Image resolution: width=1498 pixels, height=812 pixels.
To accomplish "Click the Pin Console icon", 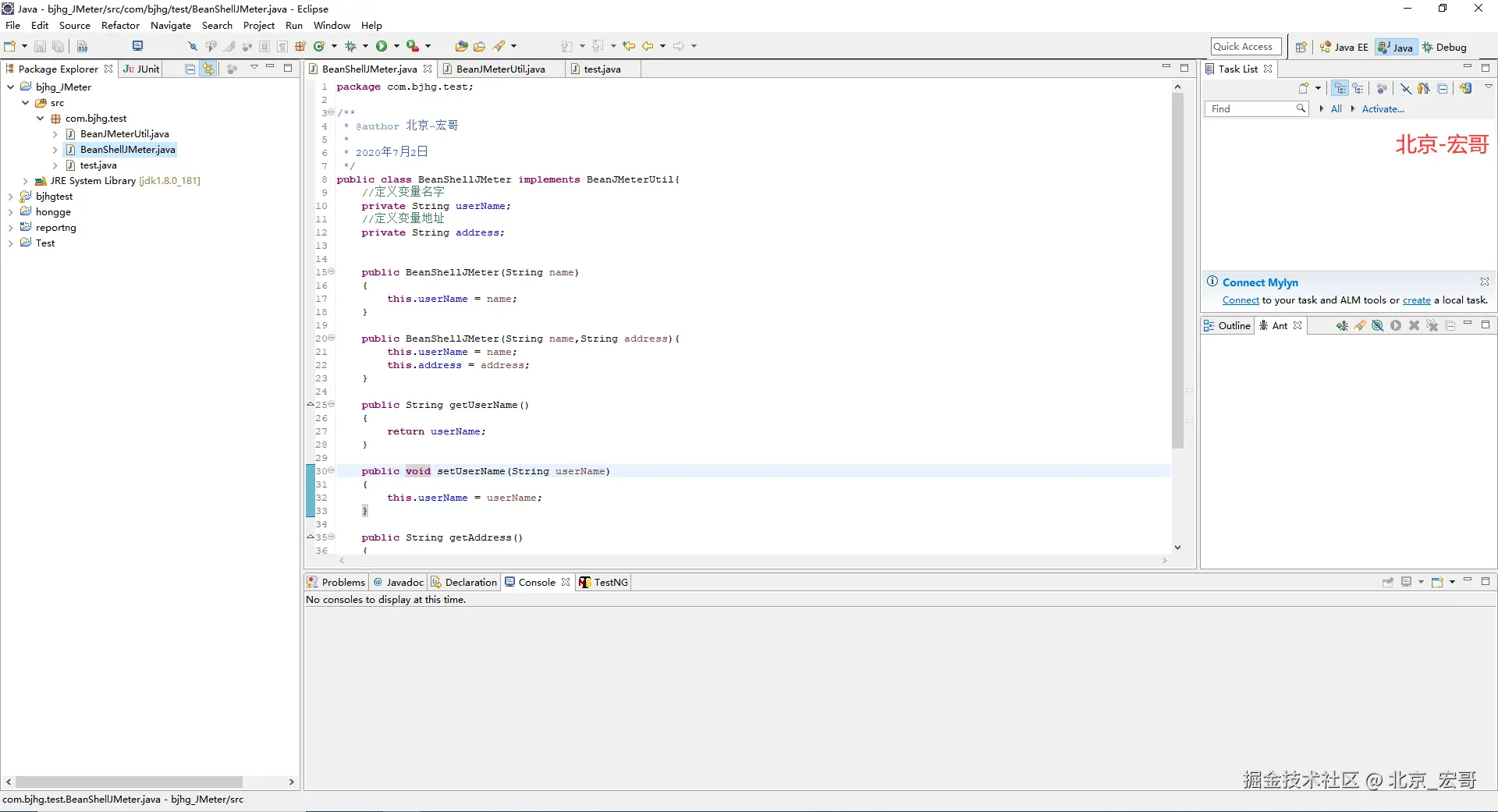I will pyautogui.click(x=1388, y=582).
